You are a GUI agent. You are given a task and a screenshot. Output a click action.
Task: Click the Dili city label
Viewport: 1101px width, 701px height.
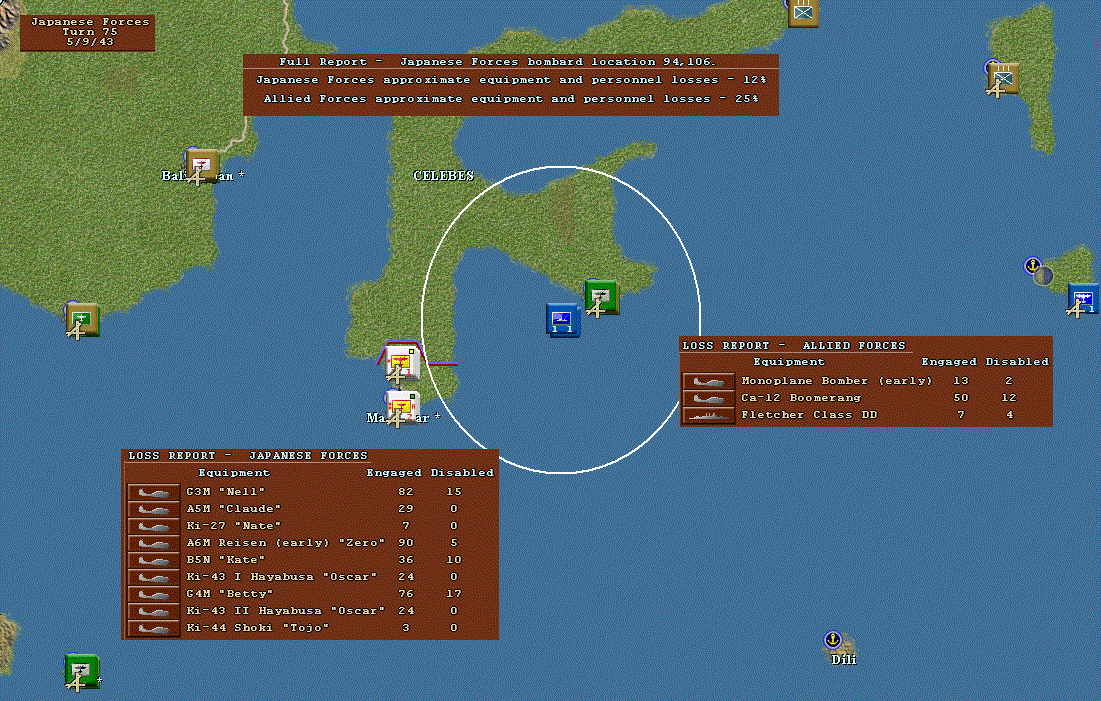[844, 660]
